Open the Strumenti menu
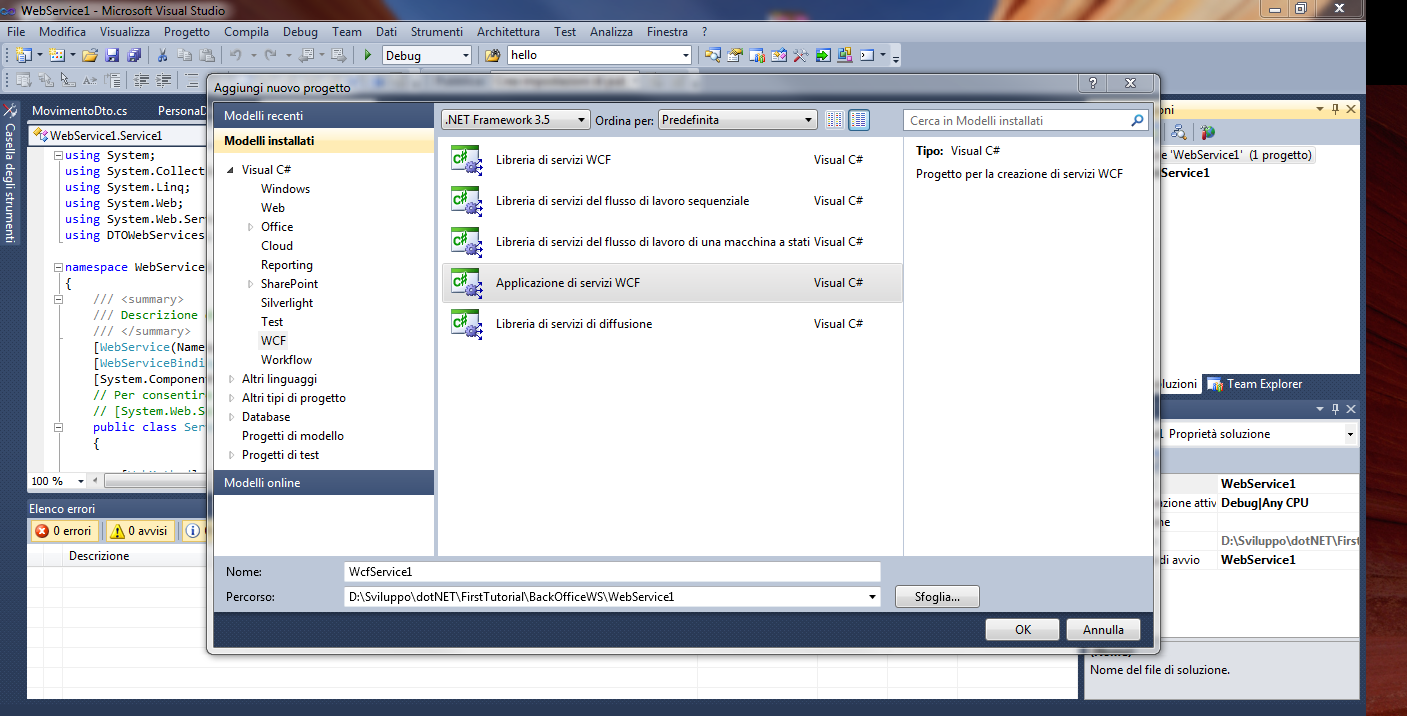1407x716 pixels. [436, 32]
